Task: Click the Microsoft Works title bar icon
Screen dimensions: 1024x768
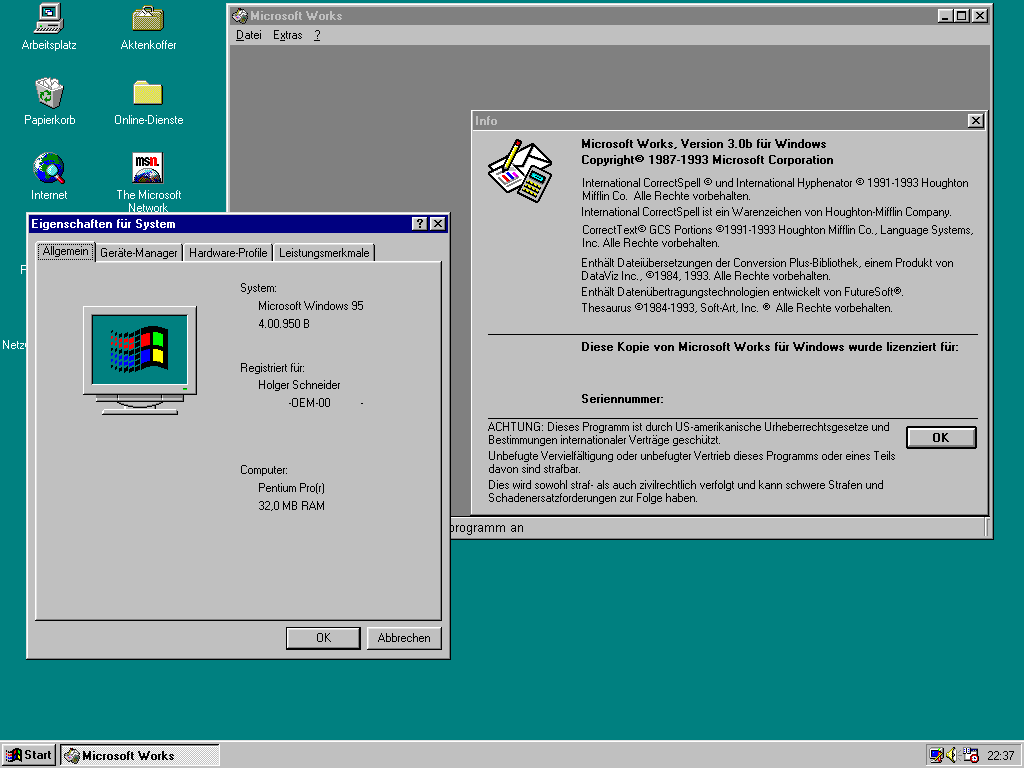Action: 239,16
